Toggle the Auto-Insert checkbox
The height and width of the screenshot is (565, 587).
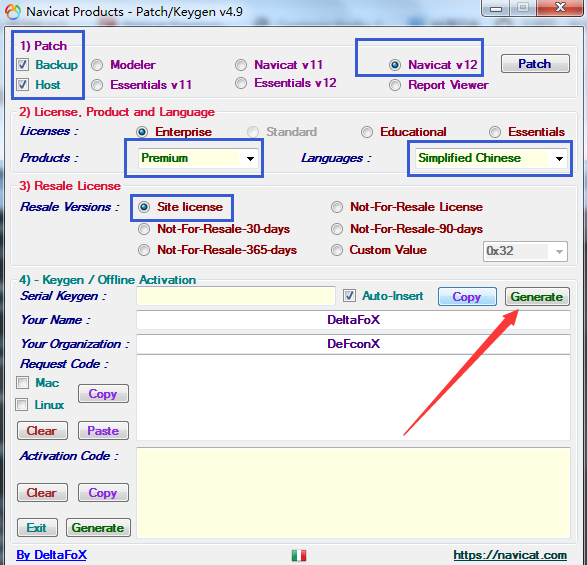[349, 296]
